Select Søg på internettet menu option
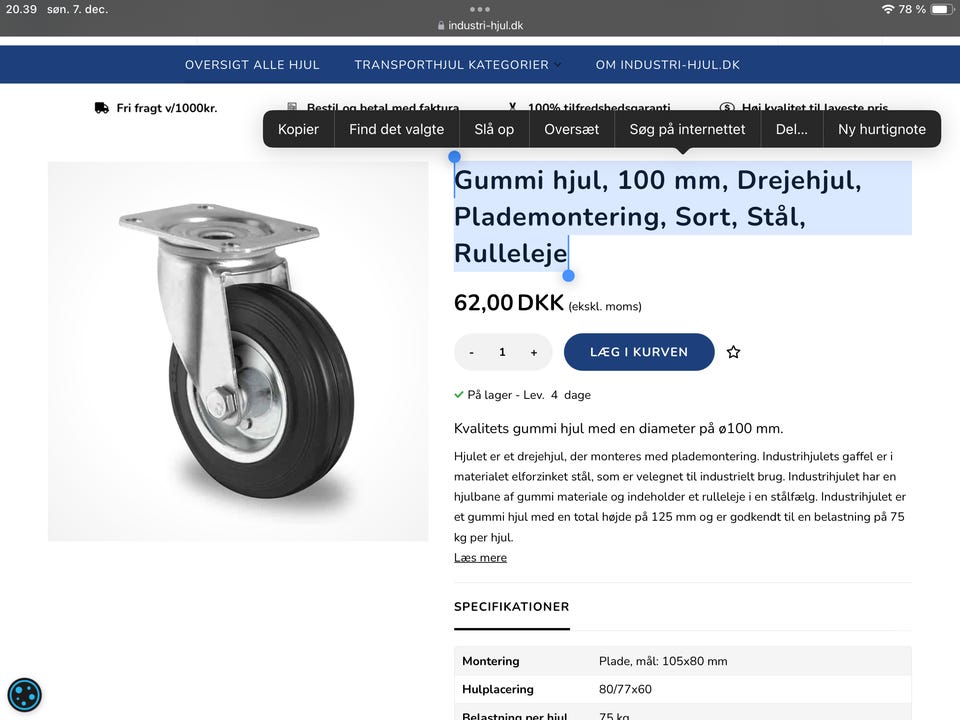The image size is (960, 720). pos(688,129)
